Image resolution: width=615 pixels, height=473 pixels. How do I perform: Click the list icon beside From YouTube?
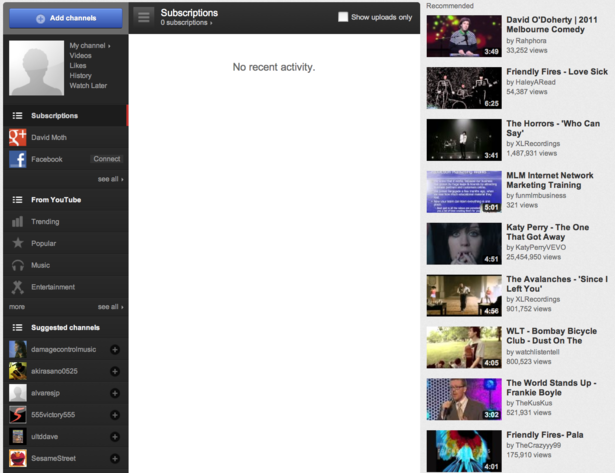pos(17,200)
